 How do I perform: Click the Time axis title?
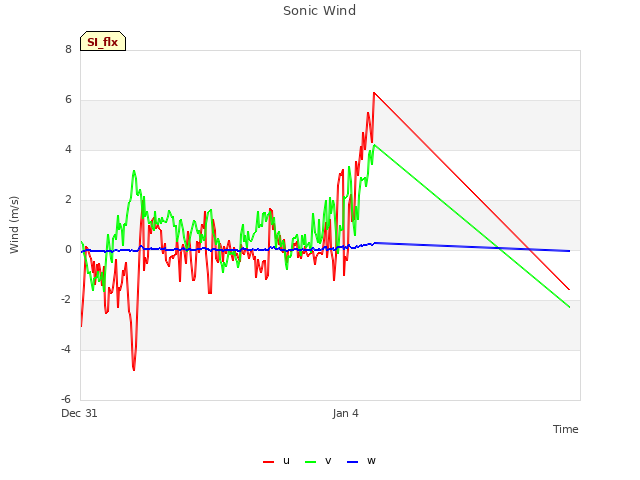(x=565, y=429)
